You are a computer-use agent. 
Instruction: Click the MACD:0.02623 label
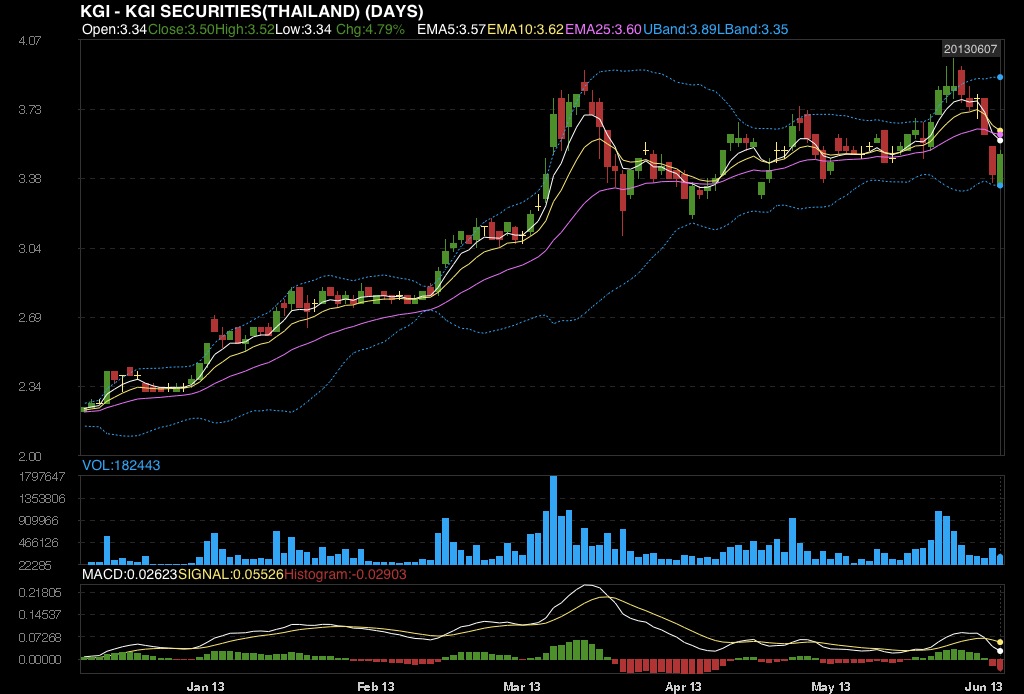pos(129,575)
